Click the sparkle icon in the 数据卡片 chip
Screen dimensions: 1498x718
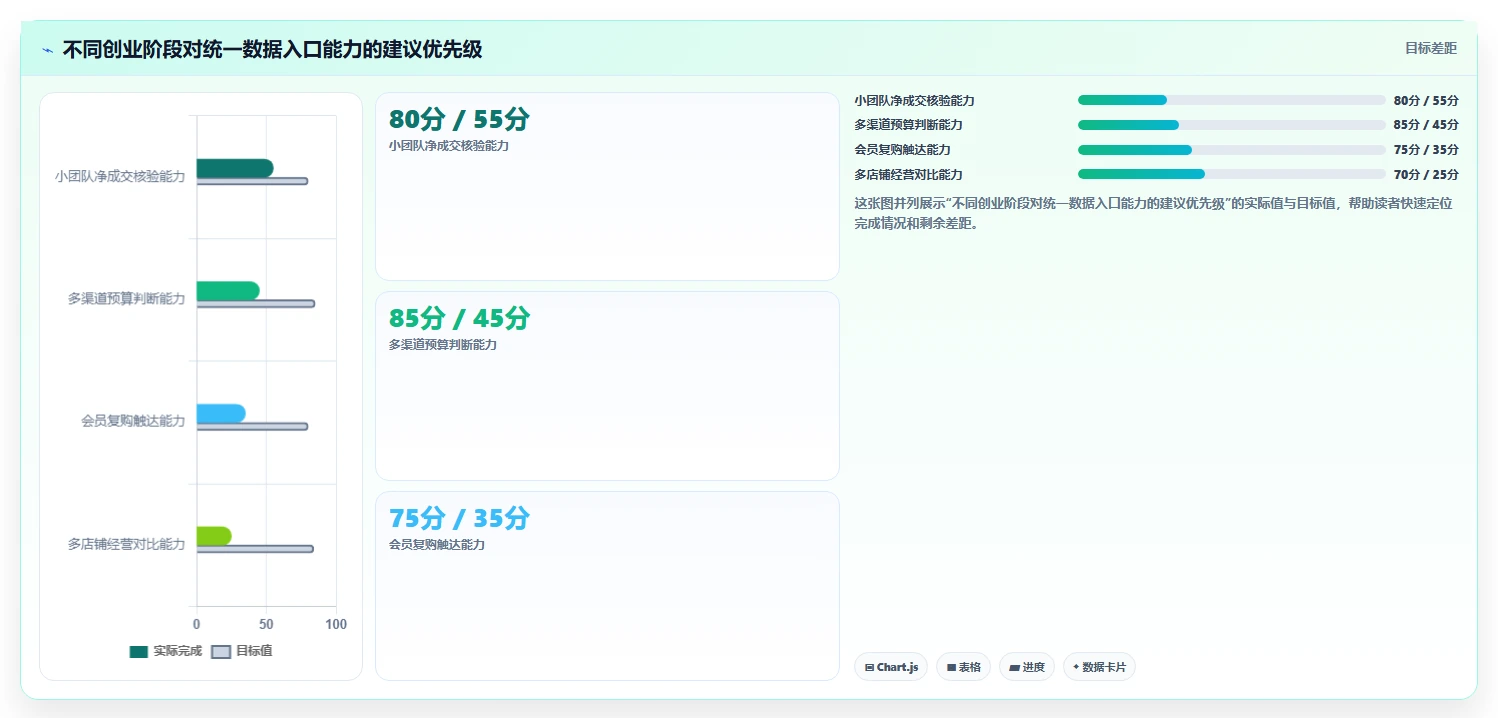pyautogui.click(x=1076, y=667)
